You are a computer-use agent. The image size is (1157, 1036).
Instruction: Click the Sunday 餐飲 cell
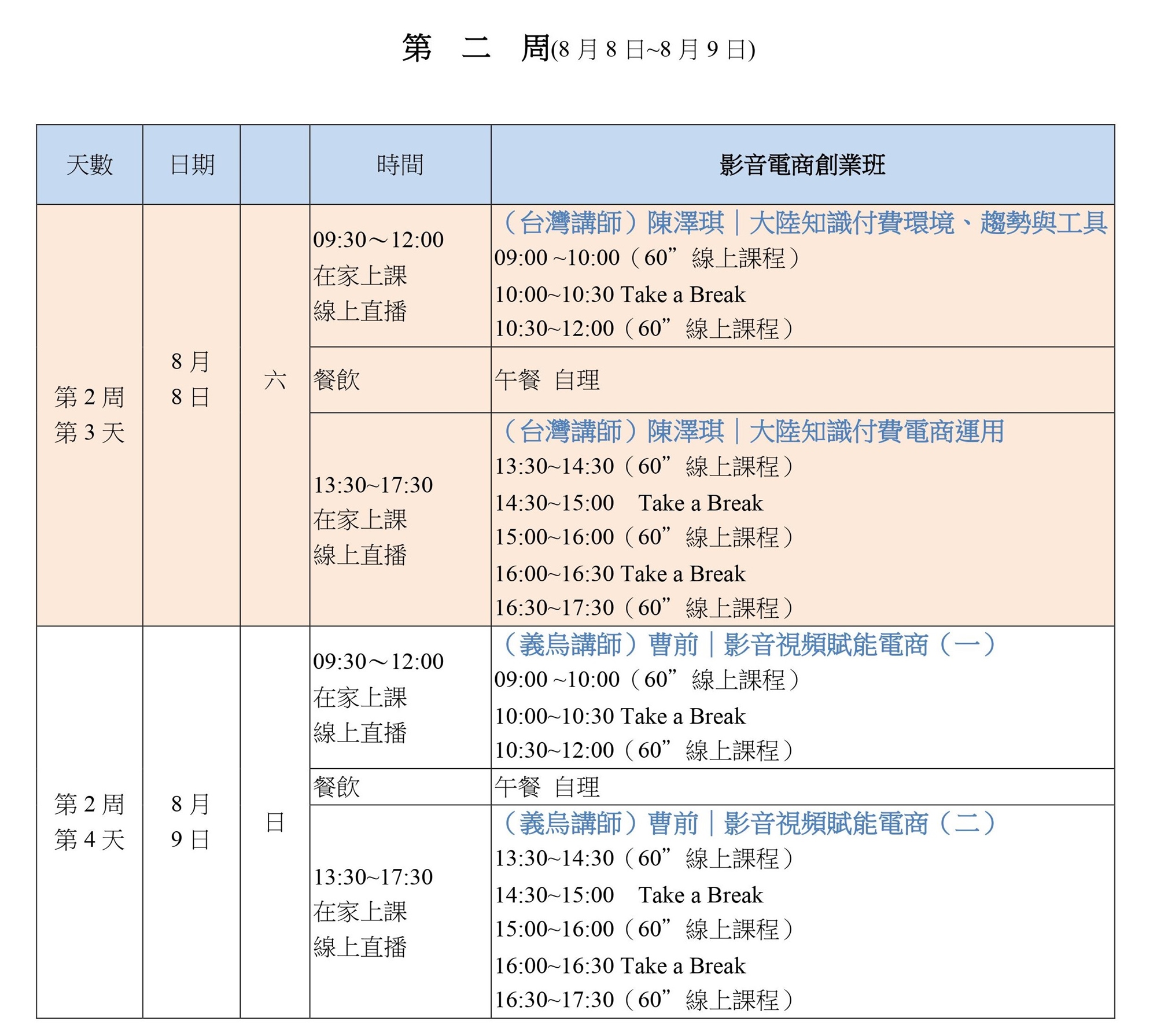(336, 787)
